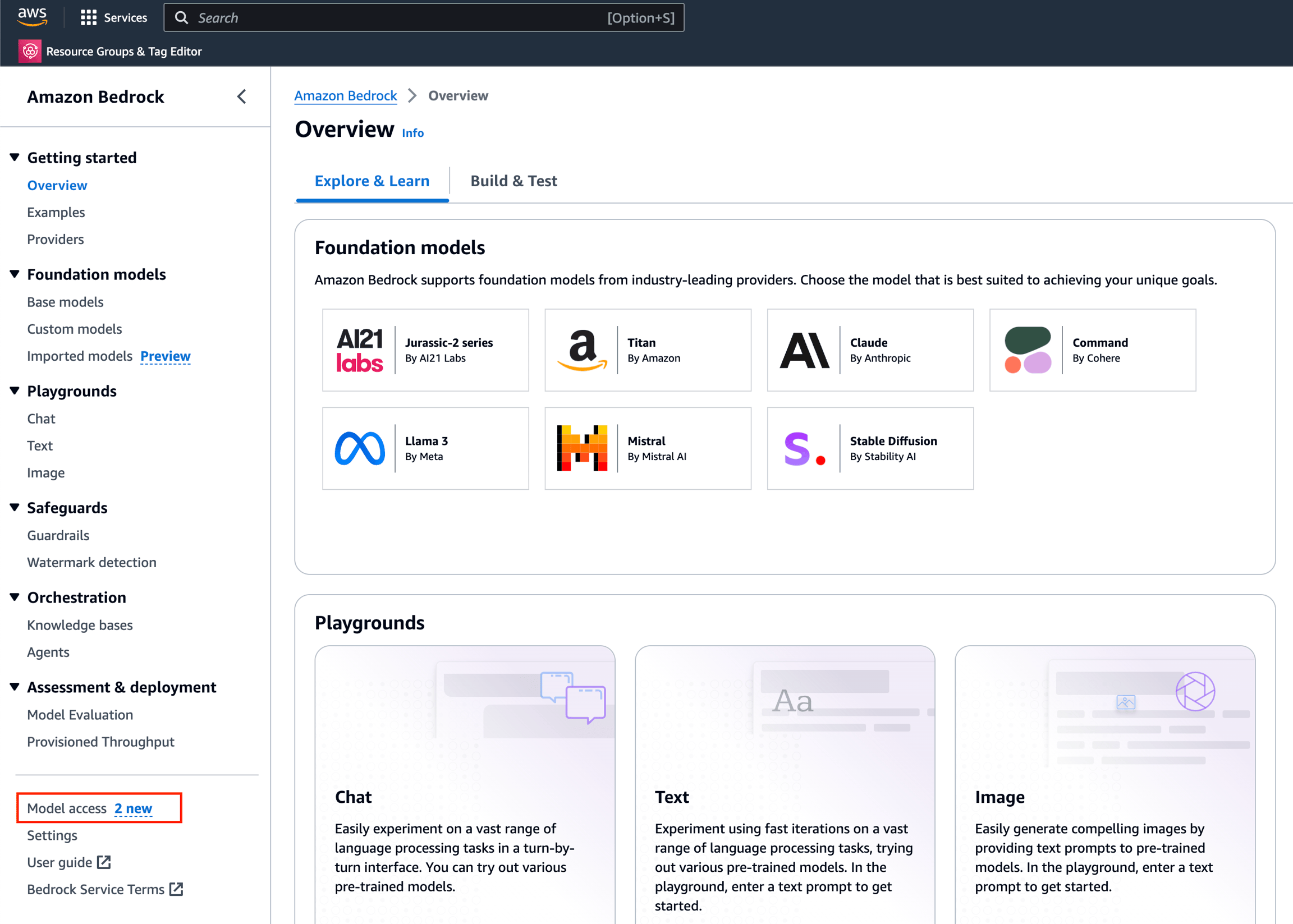Viewport: 1293px width, 924px height.
Task: Collapse the Foundation models nav section
Action: tap(15, 274)
